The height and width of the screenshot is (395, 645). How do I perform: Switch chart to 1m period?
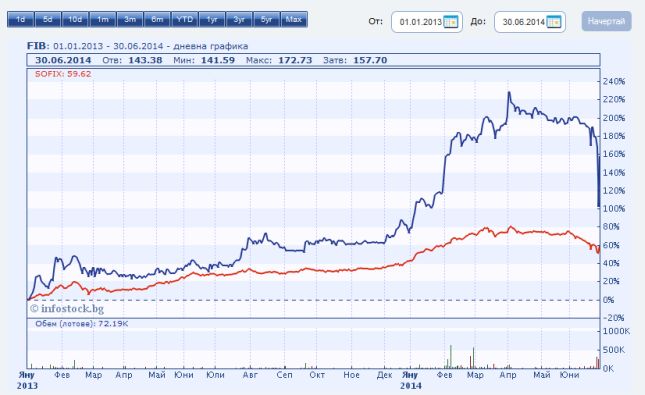(x=102, y=19)
